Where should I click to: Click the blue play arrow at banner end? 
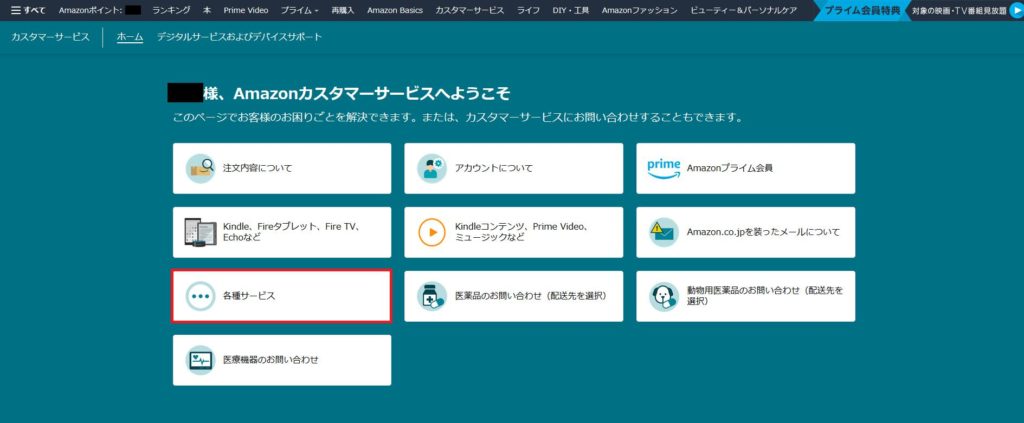pyautogui.click(x=1015, y=10)
